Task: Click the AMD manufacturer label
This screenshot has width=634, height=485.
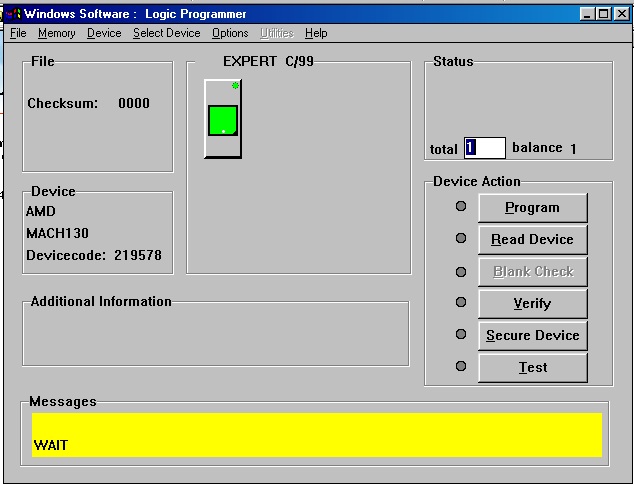Action: (41, 211)
